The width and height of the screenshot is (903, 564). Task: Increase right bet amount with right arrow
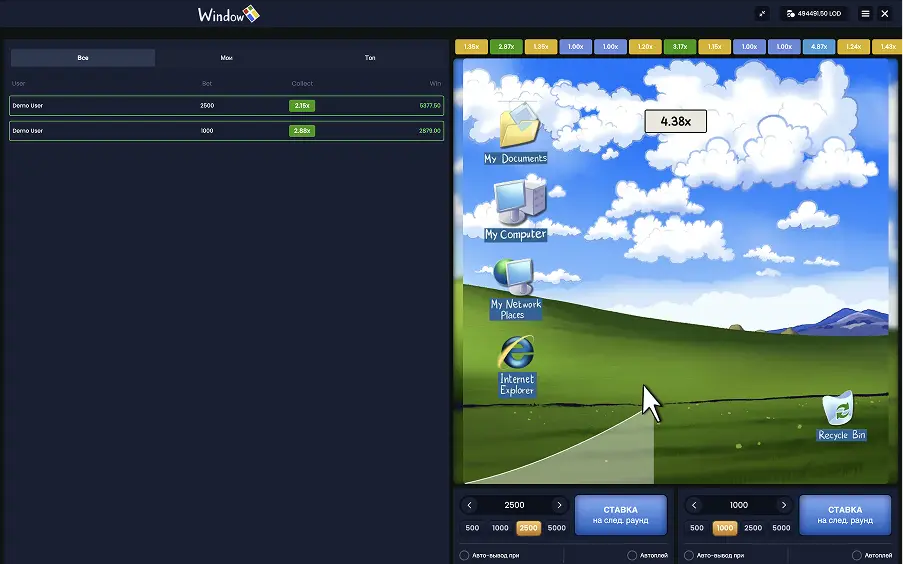pos(784,505)
